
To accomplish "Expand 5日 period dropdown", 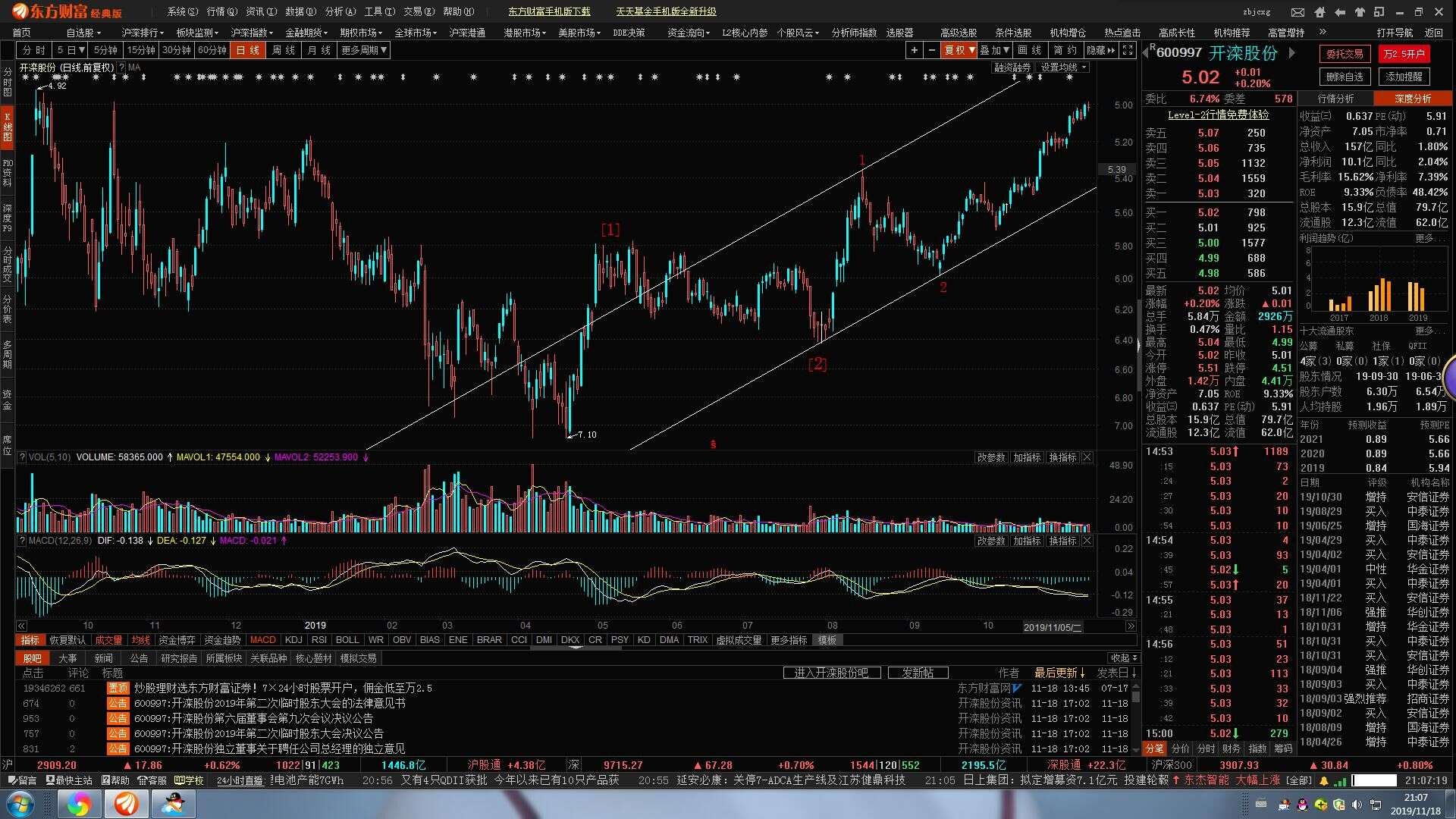I will click(x=71, y=50).
